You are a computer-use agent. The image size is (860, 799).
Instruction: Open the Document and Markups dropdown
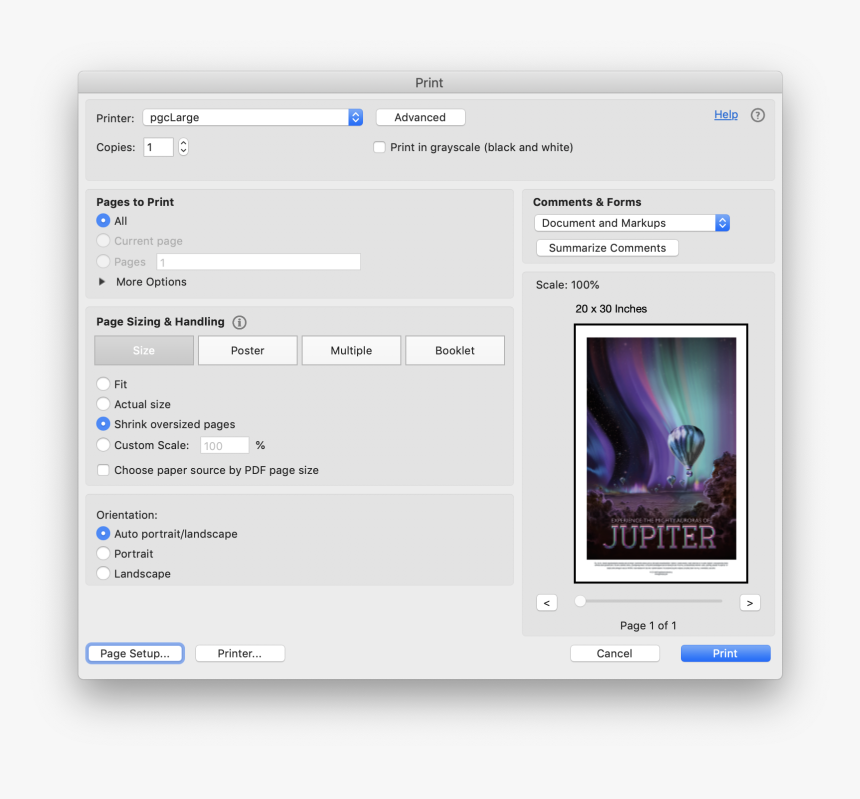pos(632,223)
